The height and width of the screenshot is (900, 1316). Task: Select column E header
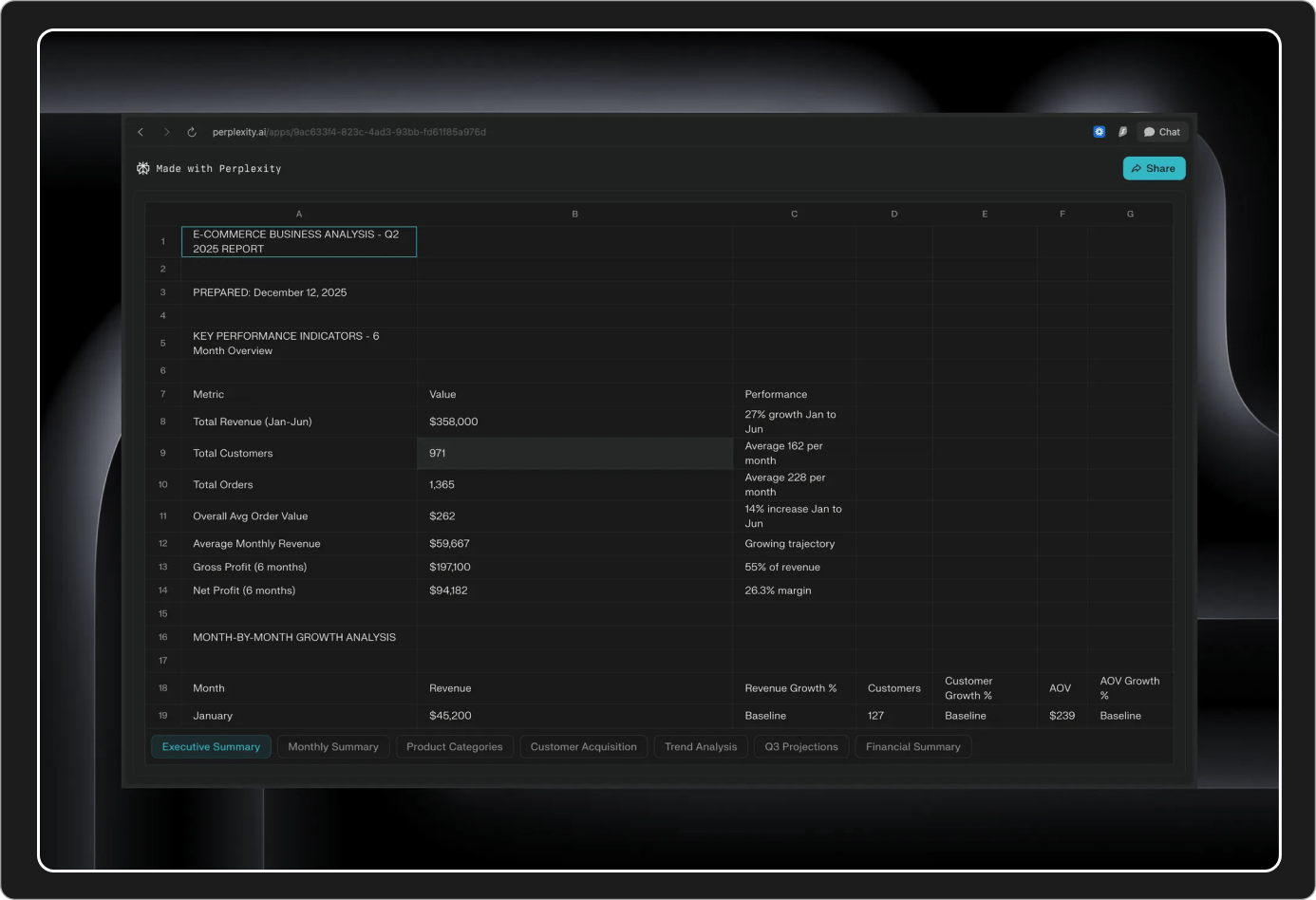click(985, 214)
